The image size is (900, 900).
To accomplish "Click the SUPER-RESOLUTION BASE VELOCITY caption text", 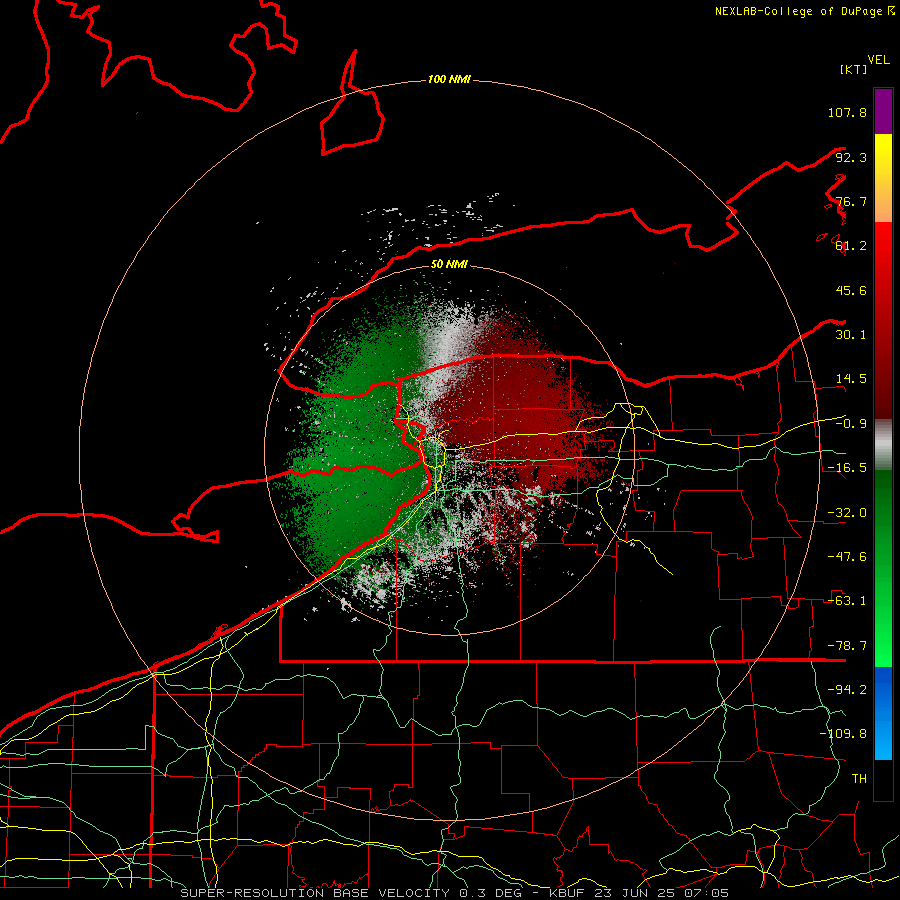I will point(315,893).
